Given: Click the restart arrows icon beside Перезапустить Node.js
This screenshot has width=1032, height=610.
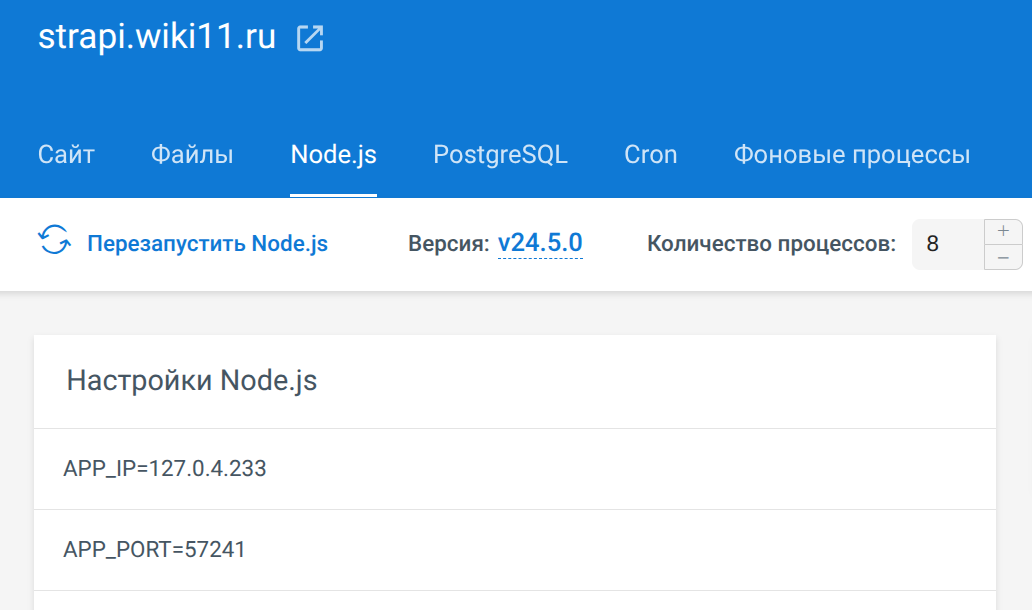Looking at the screenshot, I should (54, 240).
